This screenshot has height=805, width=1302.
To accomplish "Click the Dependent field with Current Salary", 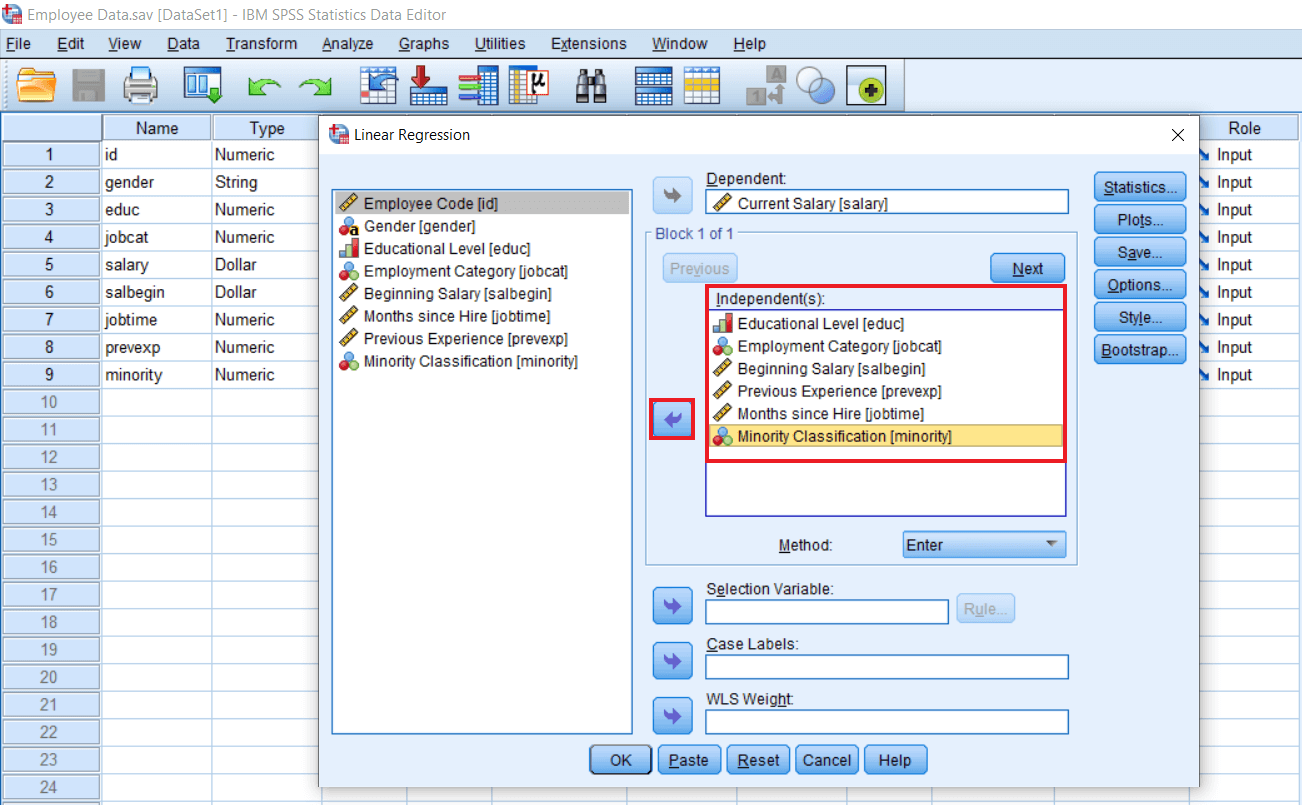I will (887, 203).
